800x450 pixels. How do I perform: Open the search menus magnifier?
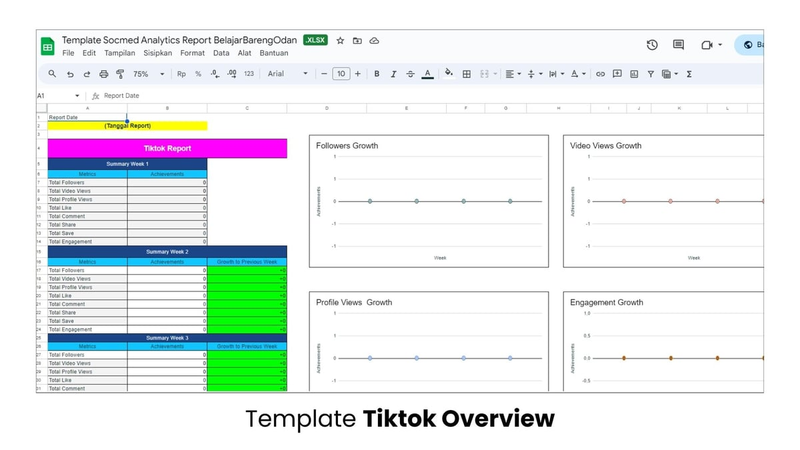tap(52, 74)
